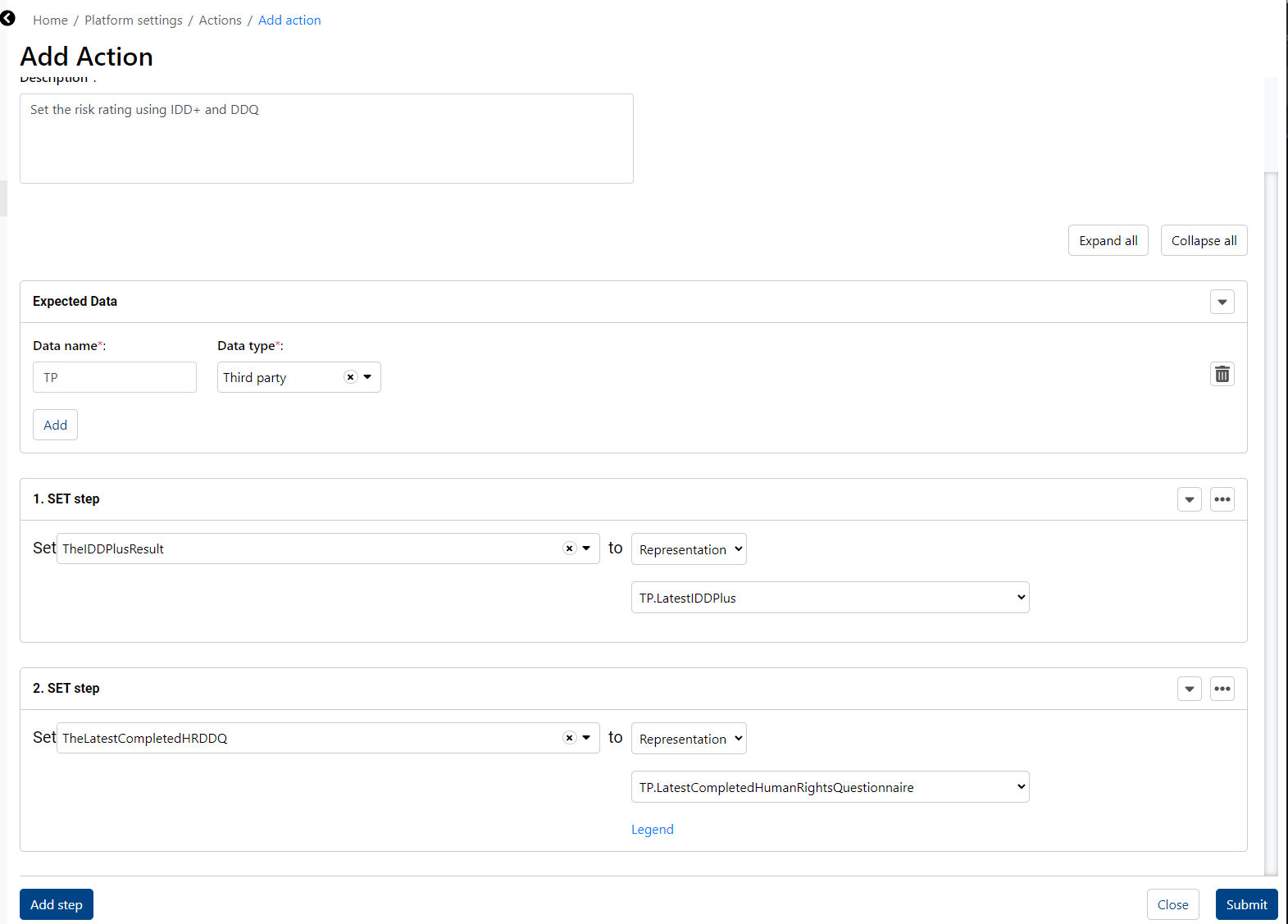Screen dimensions: 1288x924
Task: Click the Data name field containing TP
Action: tap(115, 377)
